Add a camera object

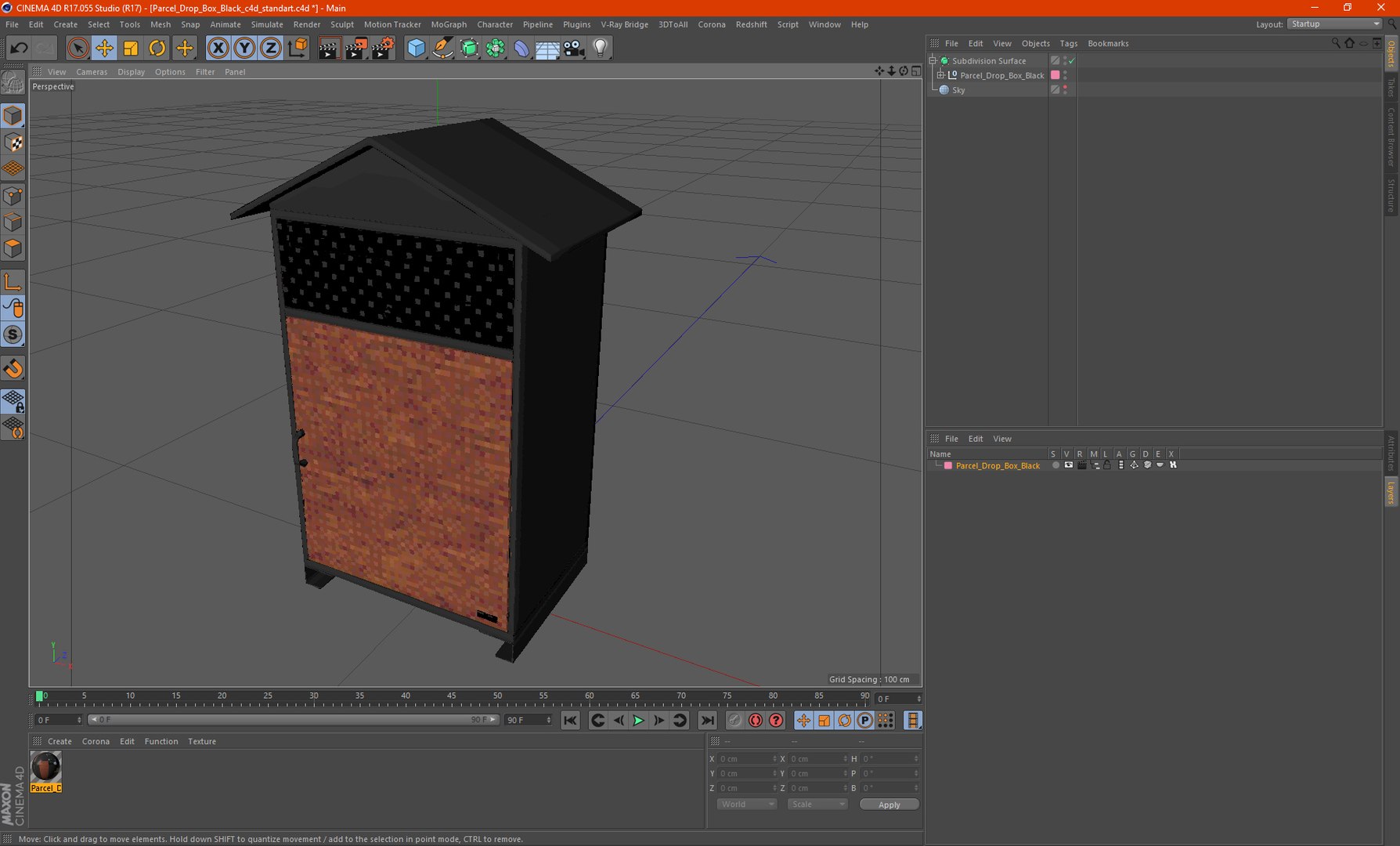coord(574,49)
